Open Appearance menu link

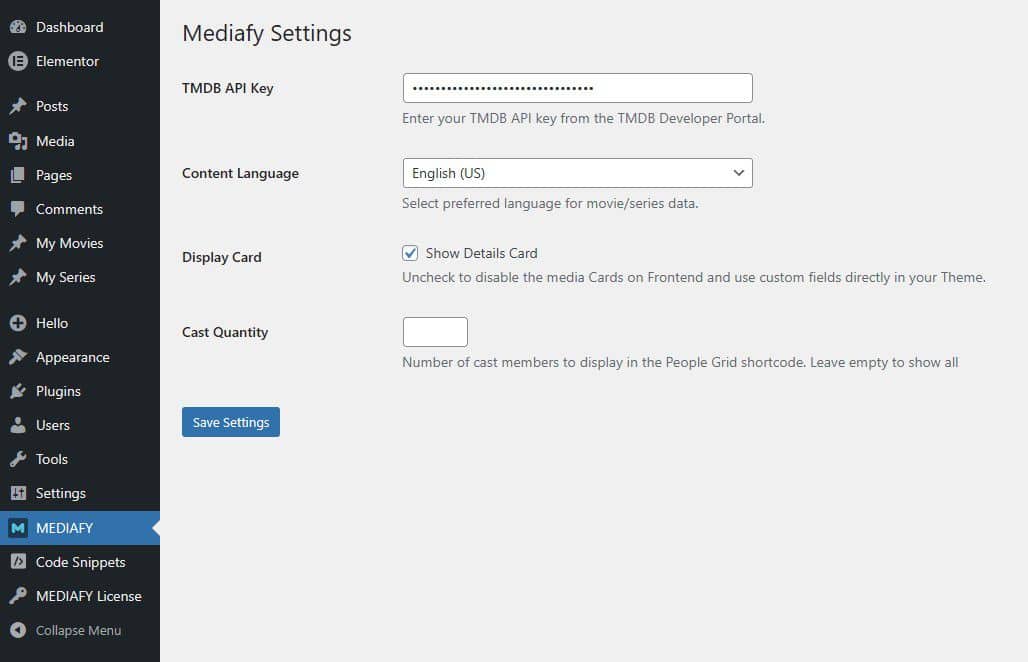tap(80, 357)
